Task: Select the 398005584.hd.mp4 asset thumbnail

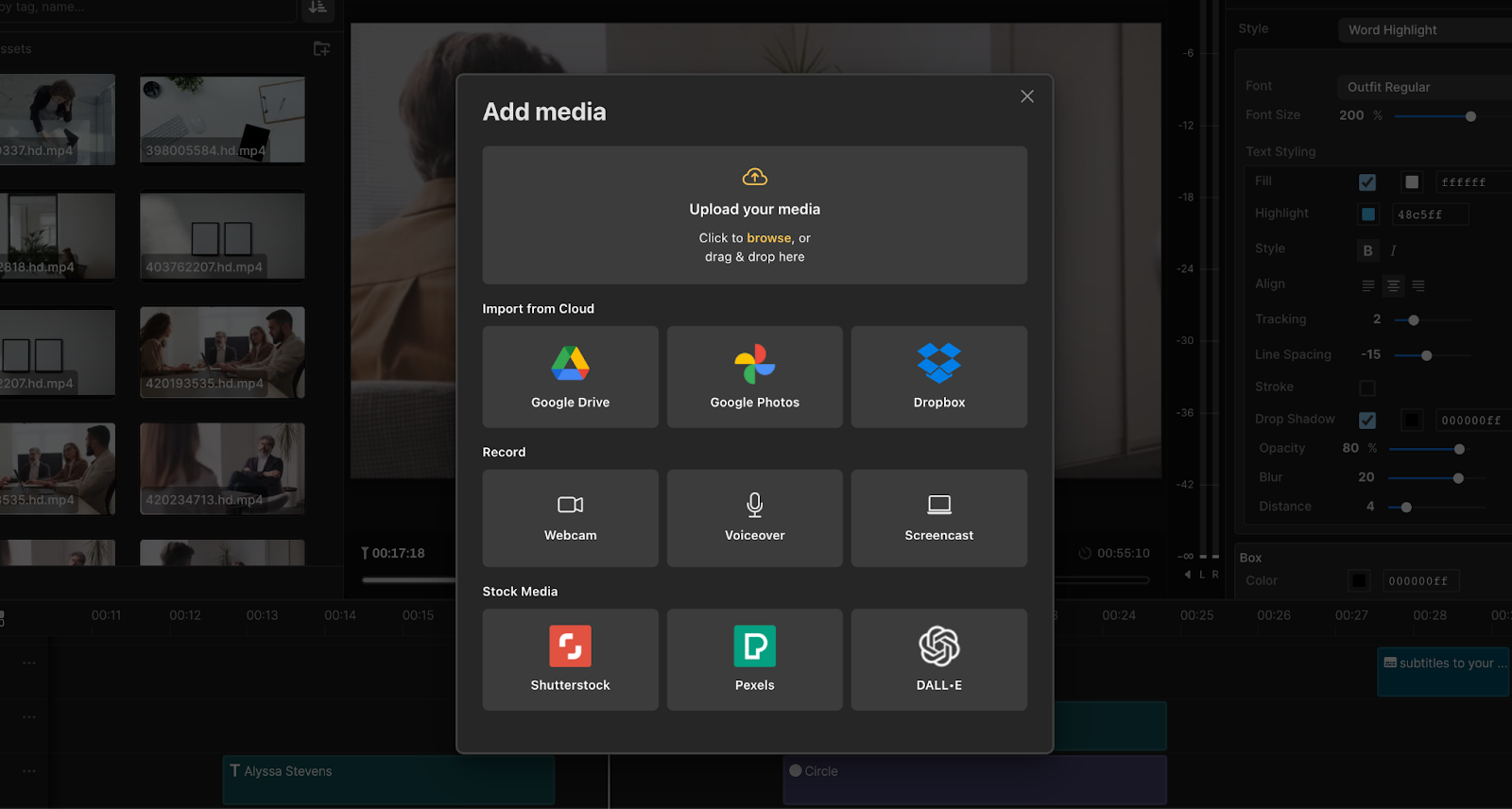Action: pyautogui.click(x=222, y=120)
